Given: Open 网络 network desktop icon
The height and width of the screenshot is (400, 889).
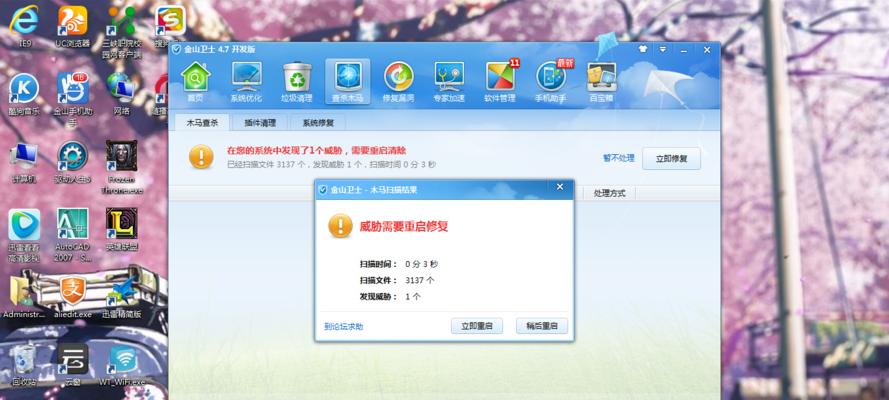Looking at the screenshot, I should [121, 93].
